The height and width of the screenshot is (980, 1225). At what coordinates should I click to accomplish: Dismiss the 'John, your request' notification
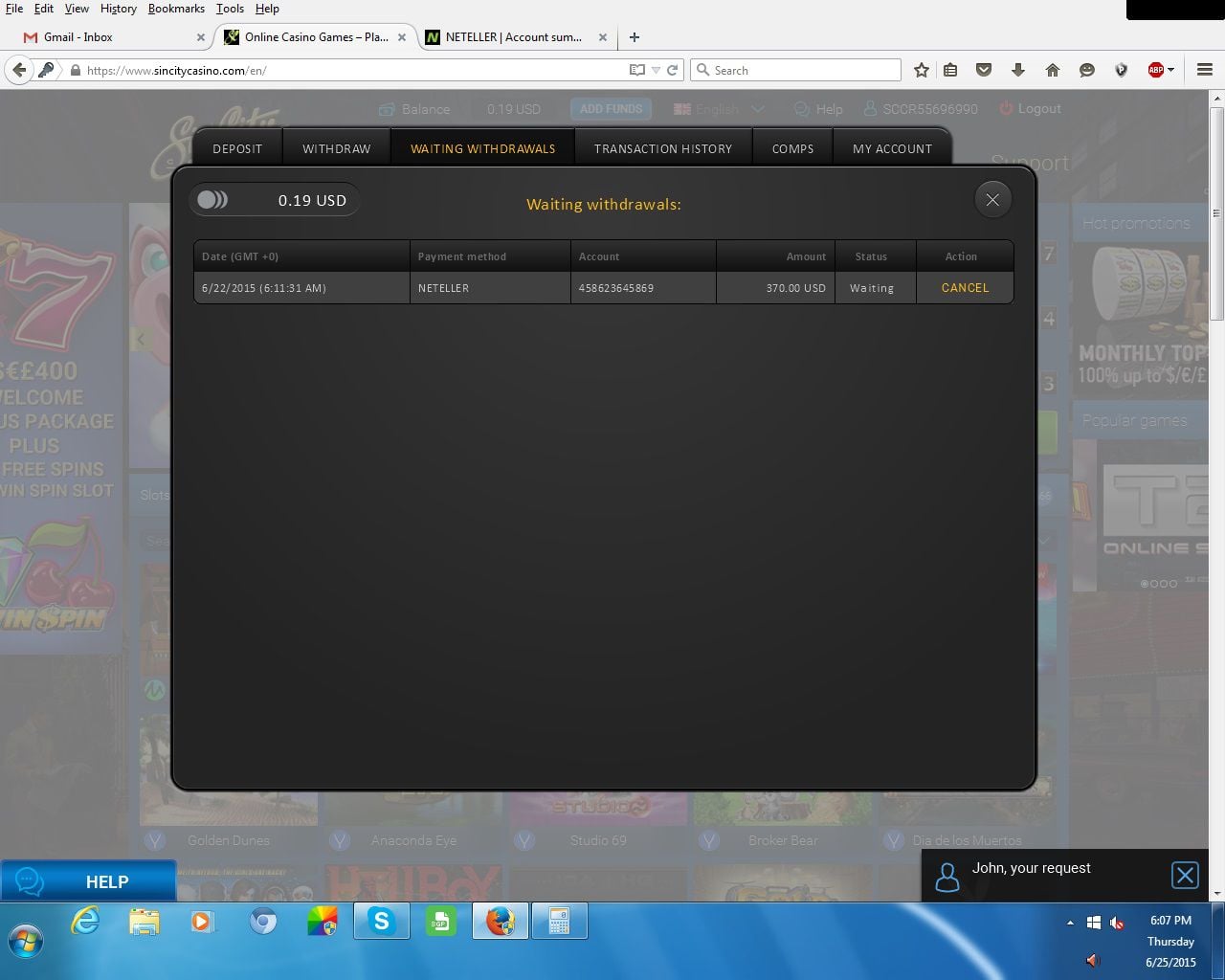(x=1185, y=875)
